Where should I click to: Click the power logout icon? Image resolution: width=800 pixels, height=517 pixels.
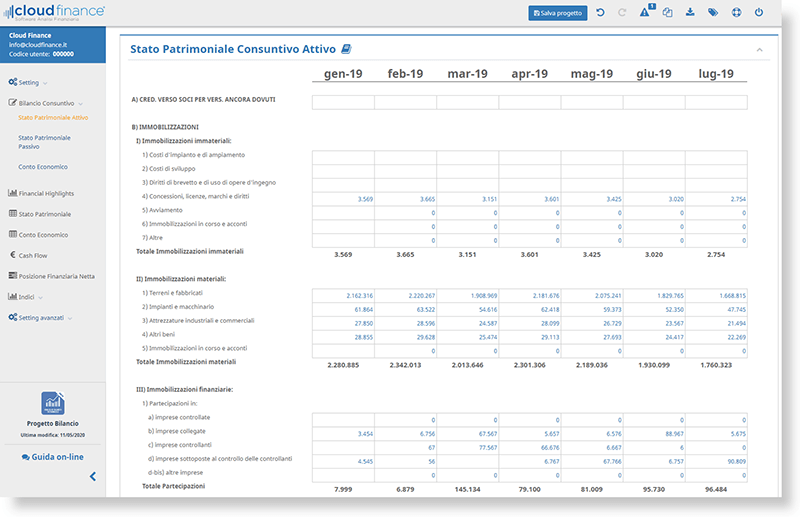pyautogui.click(x=759, y=12)
